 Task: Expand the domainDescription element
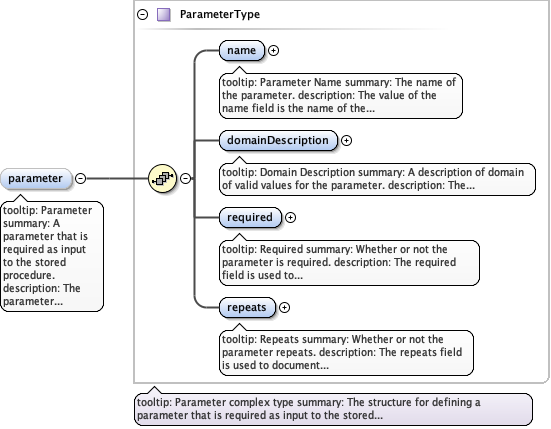pos(346,141)
